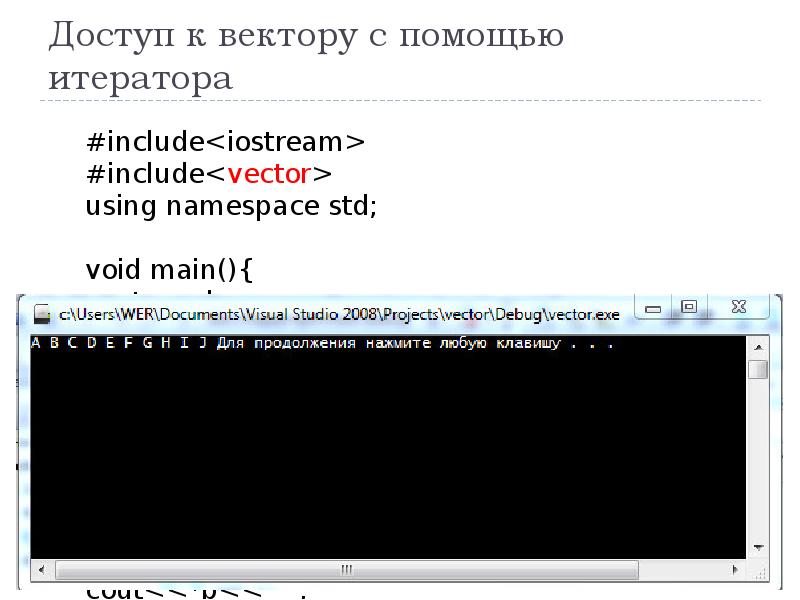This screenshot has width=800, height=600.
Task: Click the horizontal scrollbar thumb
Action: pos(347,571)
